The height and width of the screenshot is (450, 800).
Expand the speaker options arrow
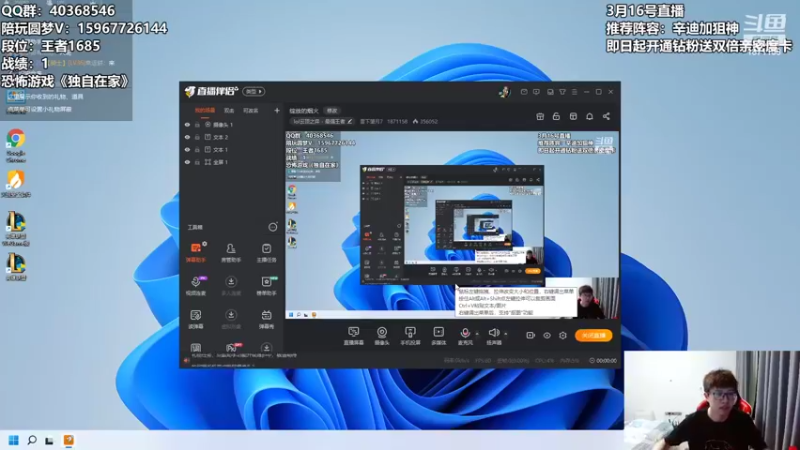click(506, 334)
